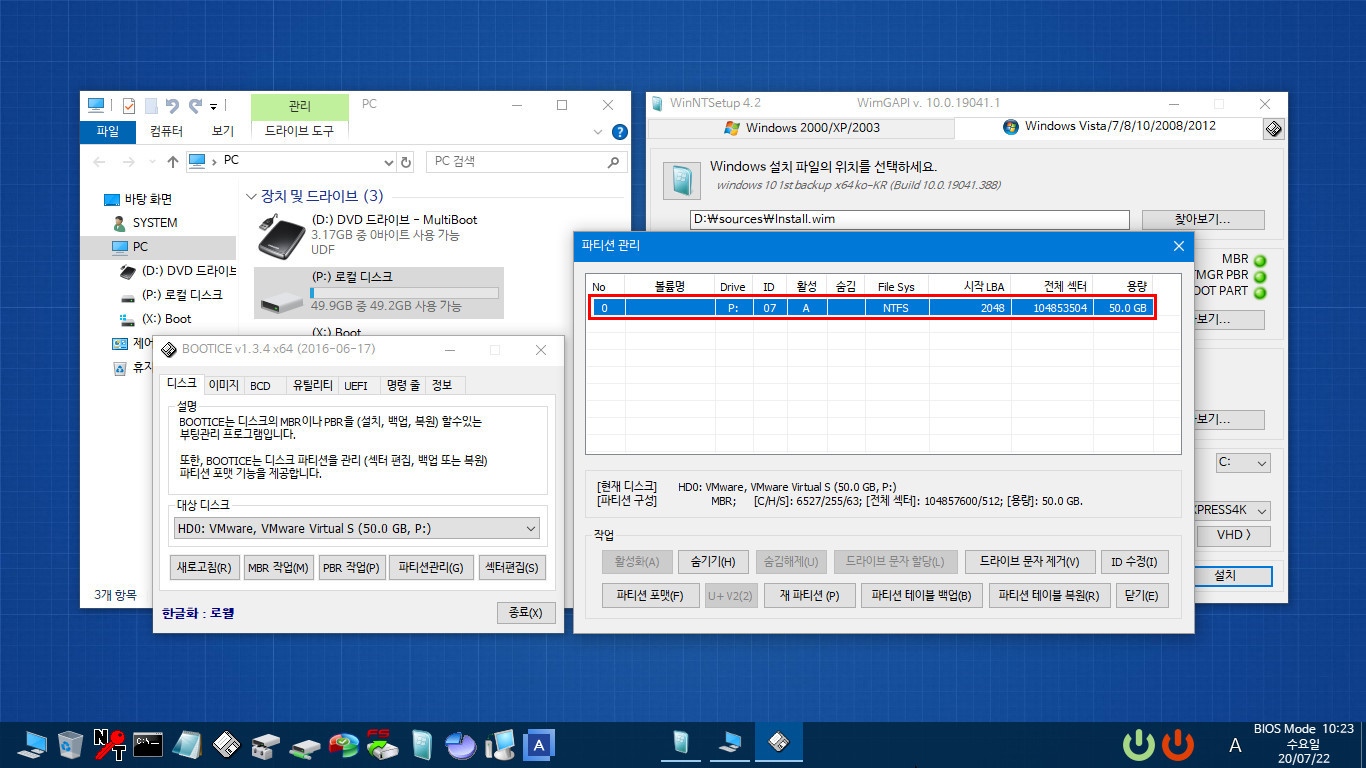Switch to the 유틸리티 tab in BOOTICE
The width and height of the screenshot is (1366, 768).
312,385
